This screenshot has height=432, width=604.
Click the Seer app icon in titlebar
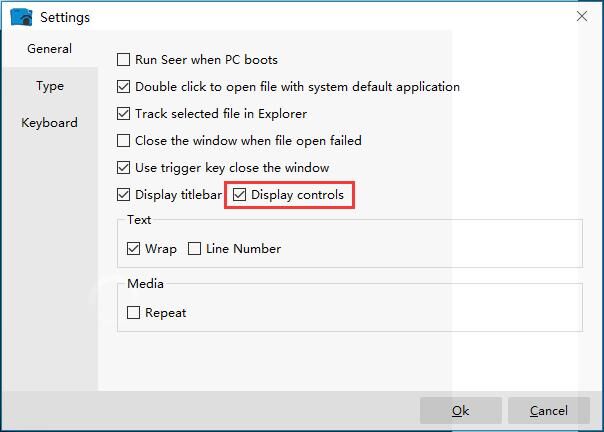point(21,17)
